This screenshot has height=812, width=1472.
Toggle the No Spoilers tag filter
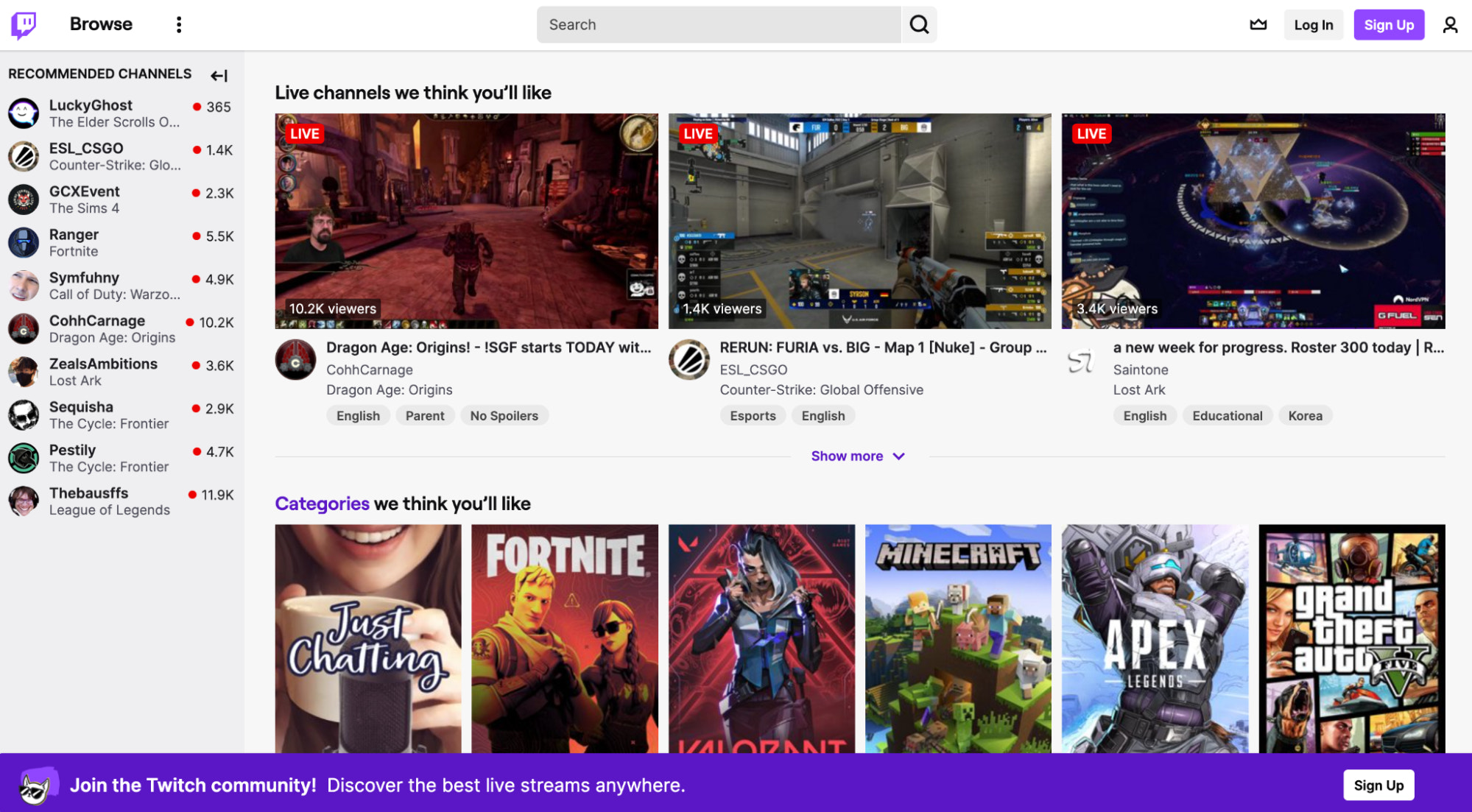pyautogui.click(x=502, y=415)
